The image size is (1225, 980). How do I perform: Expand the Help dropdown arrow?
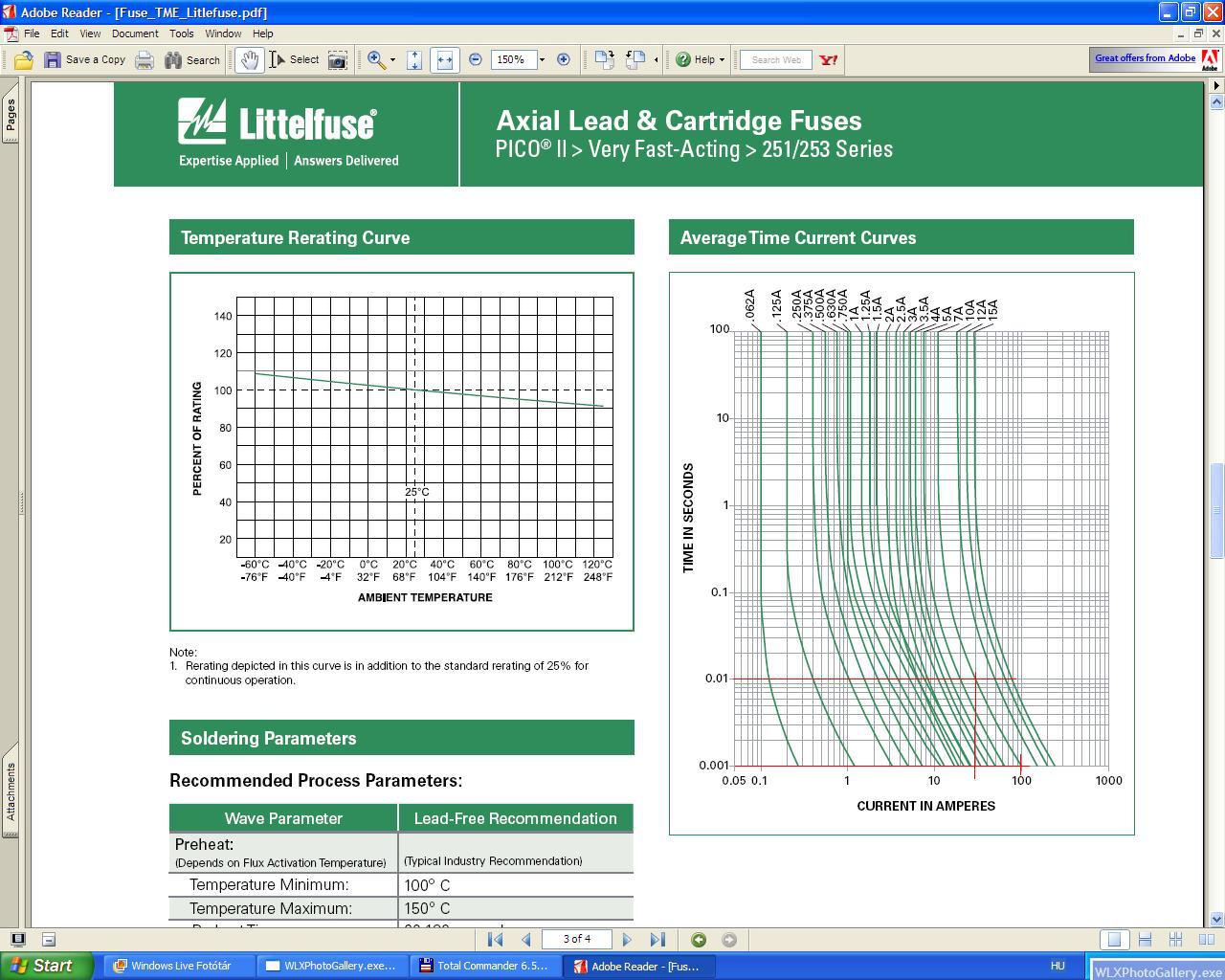click(722, 60)
